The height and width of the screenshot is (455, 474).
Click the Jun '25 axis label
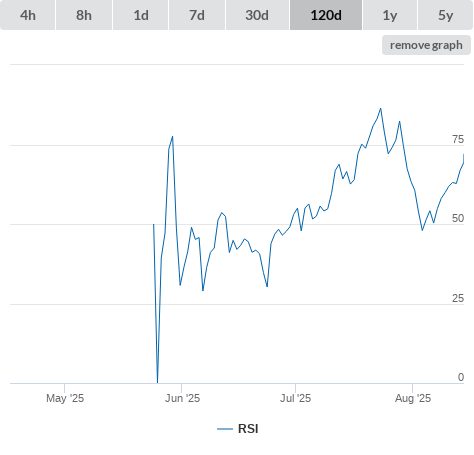(x=182, y=398)
